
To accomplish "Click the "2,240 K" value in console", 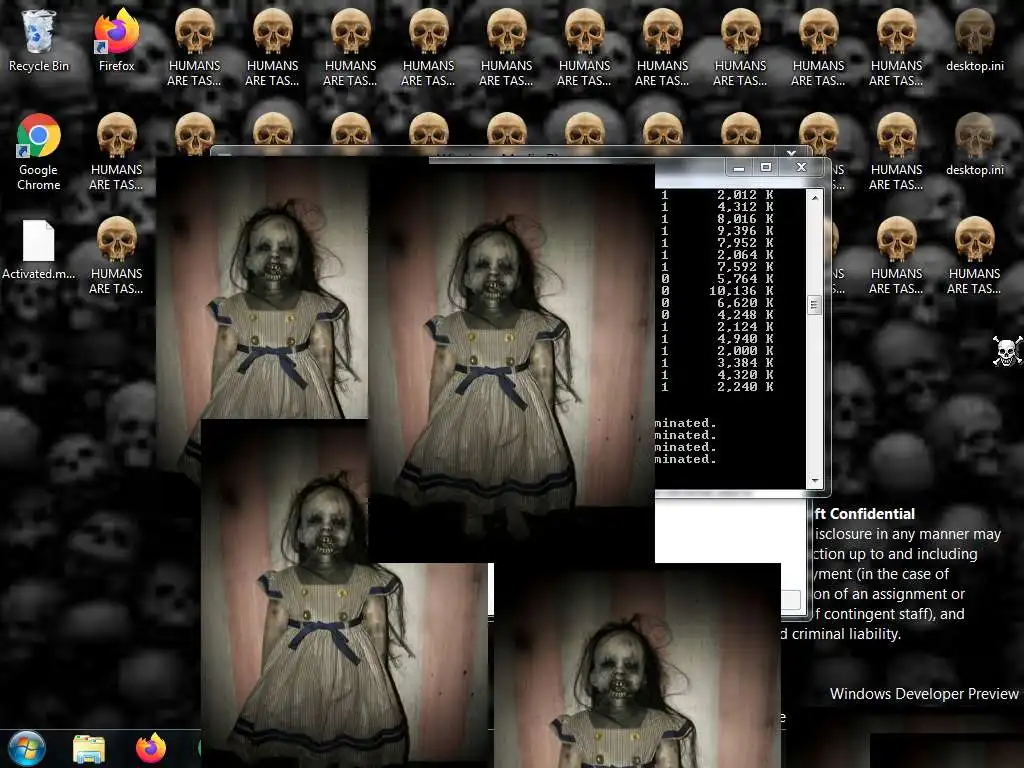I will click(745, 387).
